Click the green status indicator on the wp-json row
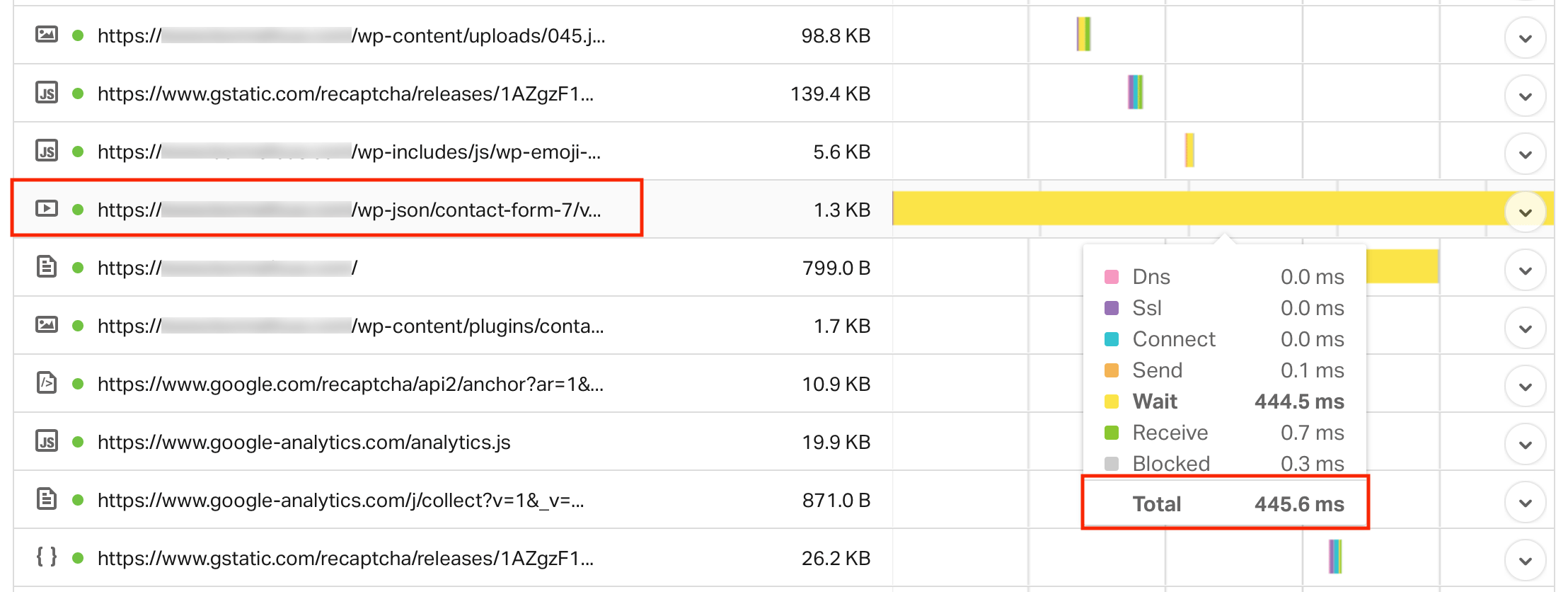Screen dimensions: 1568x592 pos(77,208)
